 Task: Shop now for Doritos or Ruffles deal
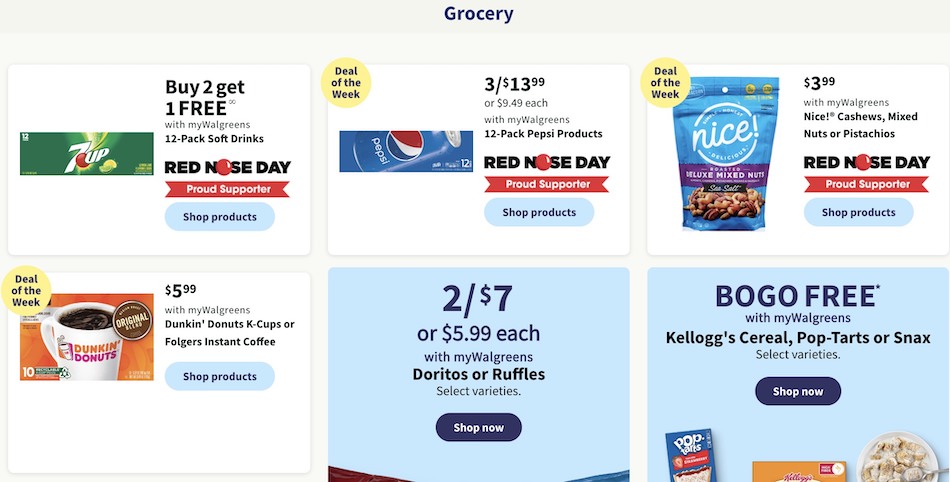click(x=479, y=428)
